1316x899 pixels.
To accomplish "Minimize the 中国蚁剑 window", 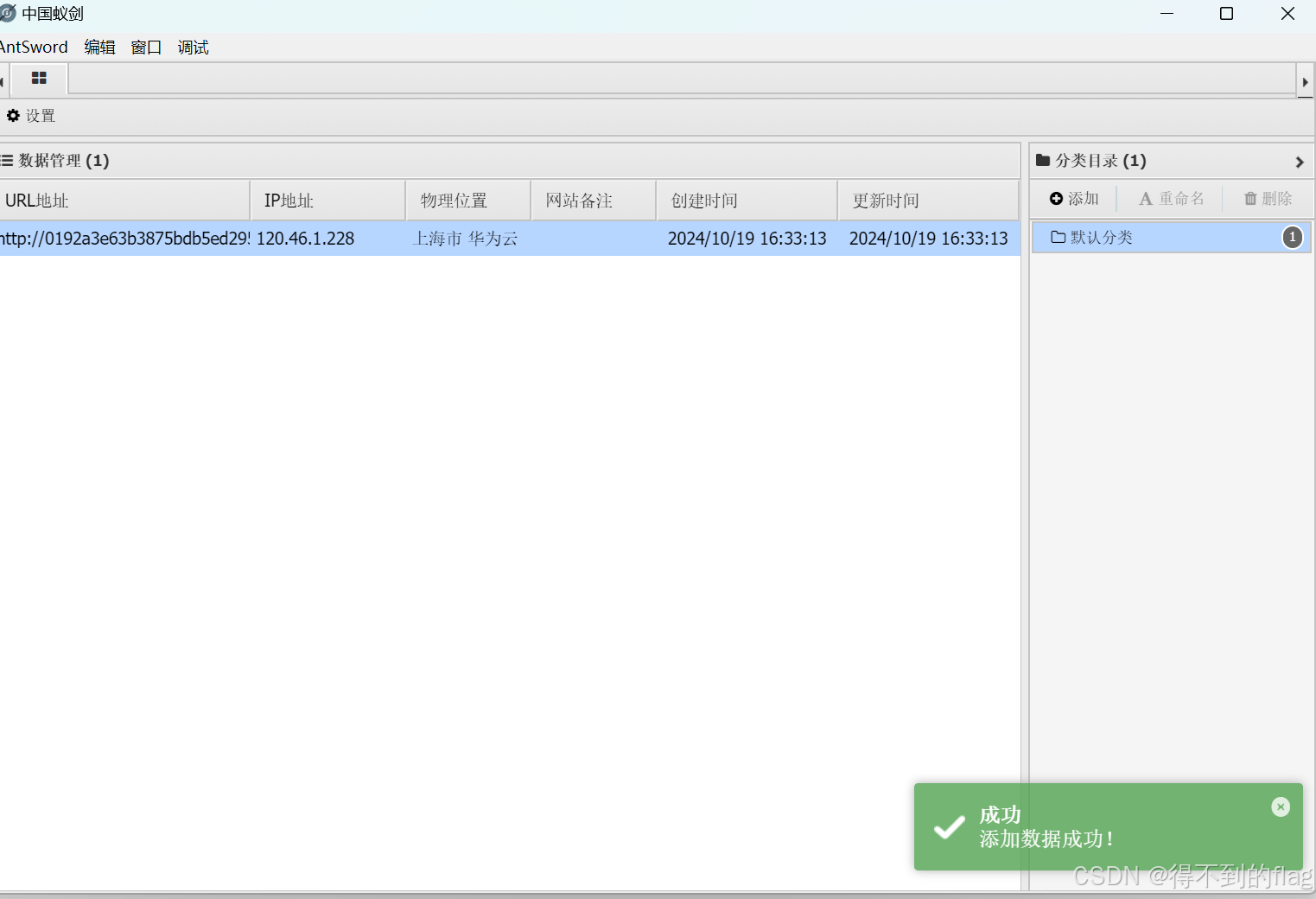I will pyautogui.click(x=1167, y=14).
